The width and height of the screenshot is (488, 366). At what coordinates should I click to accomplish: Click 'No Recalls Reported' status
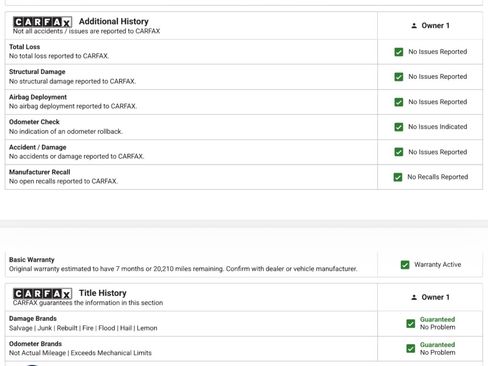click(438, 177)
